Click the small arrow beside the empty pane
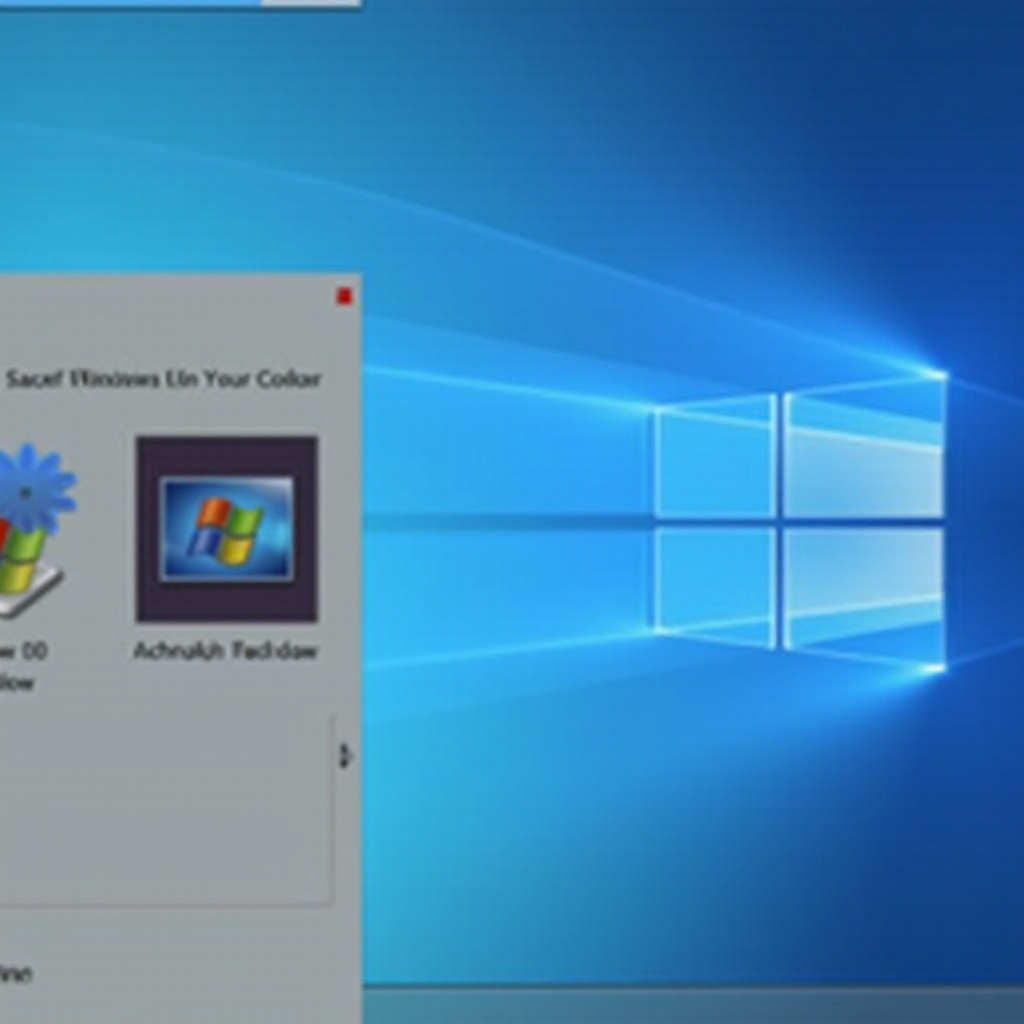1024x1024 pixels. 345,756
